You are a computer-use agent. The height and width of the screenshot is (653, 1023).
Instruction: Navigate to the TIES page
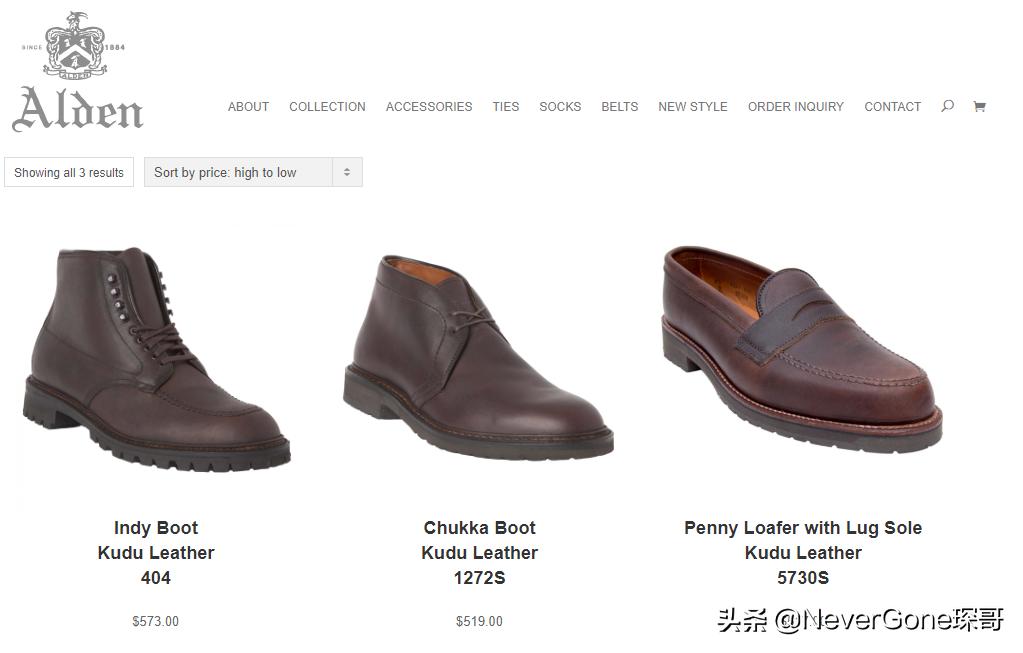coord(506,107)
